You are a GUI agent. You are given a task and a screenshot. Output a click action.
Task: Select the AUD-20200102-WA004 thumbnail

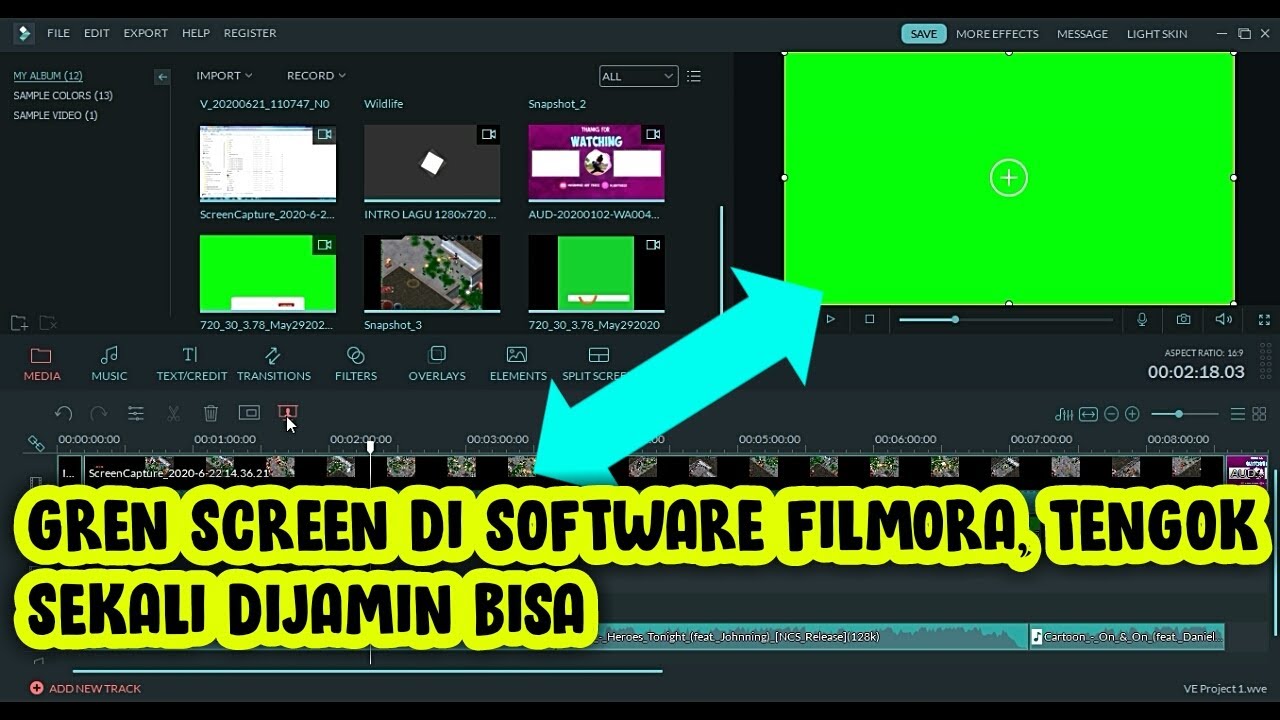point(596,163)
